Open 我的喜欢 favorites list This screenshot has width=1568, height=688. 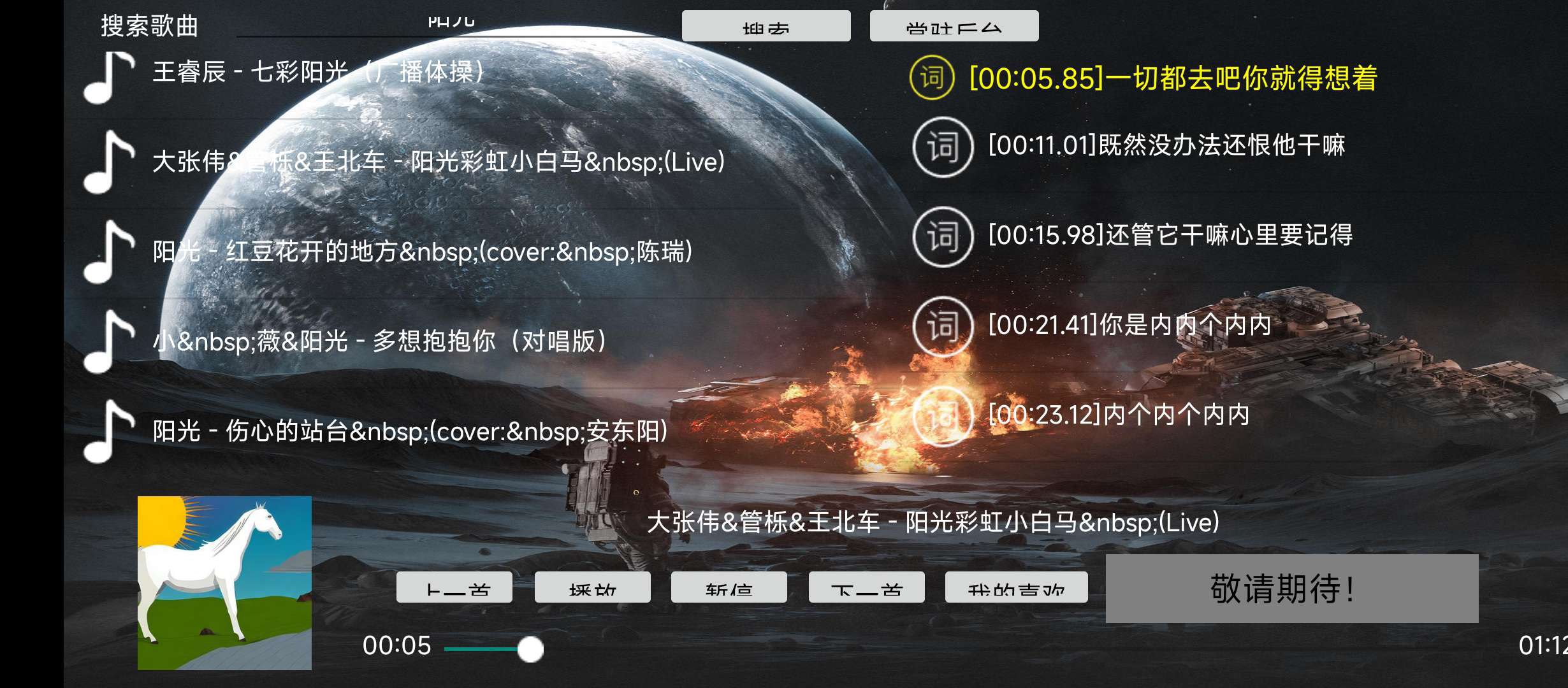(x=1016, y=587)
